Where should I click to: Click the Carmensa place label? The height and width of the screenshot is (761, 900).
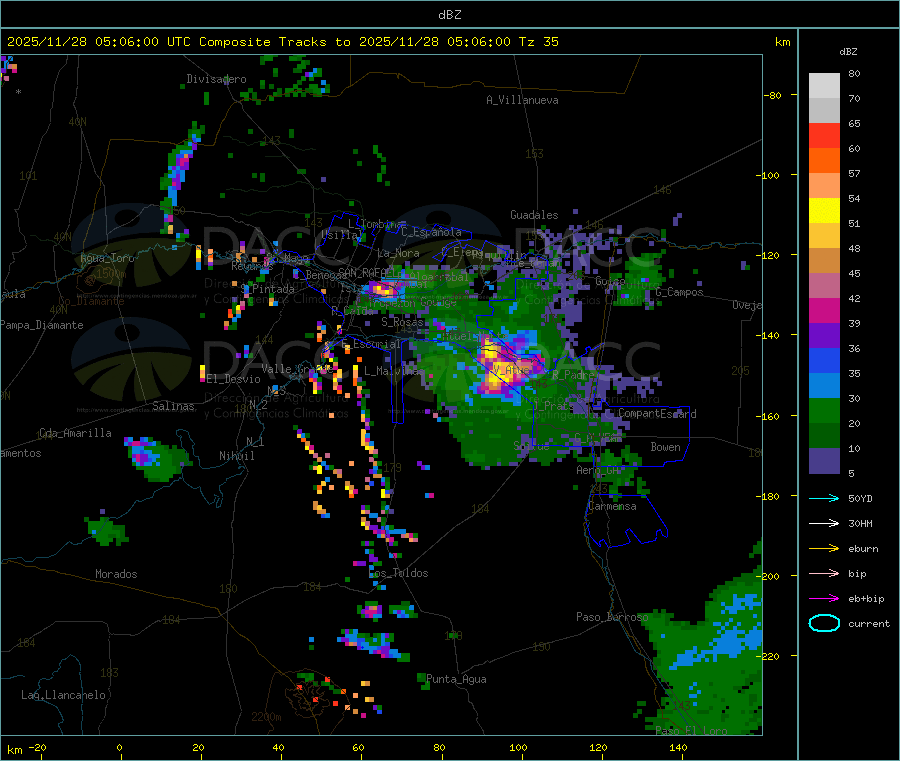point(612,506)
